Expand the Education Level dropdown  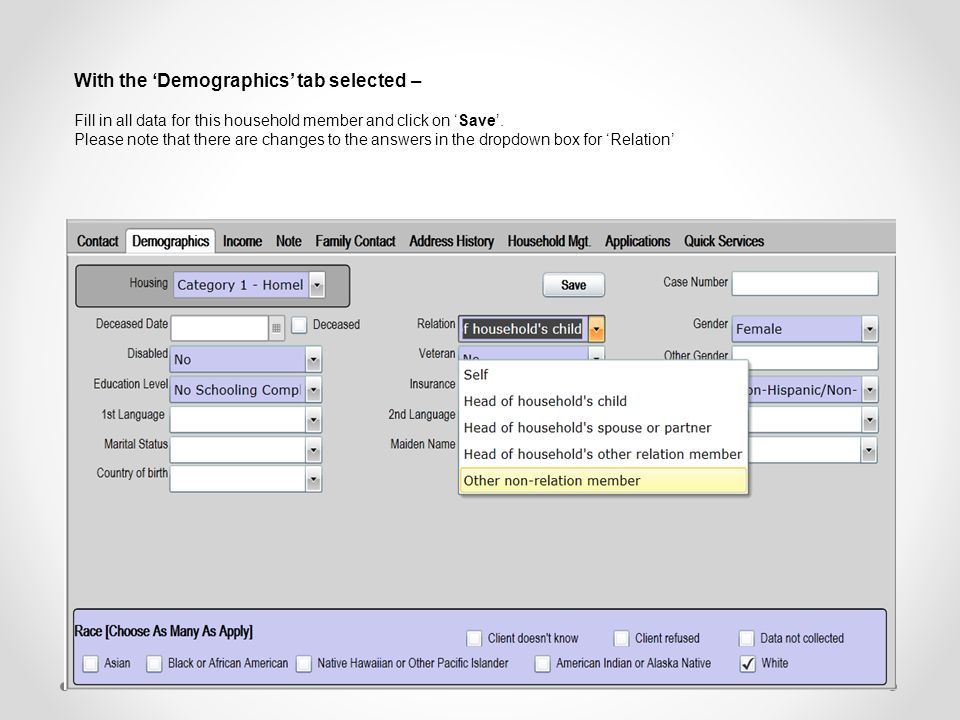click(313, 389)
